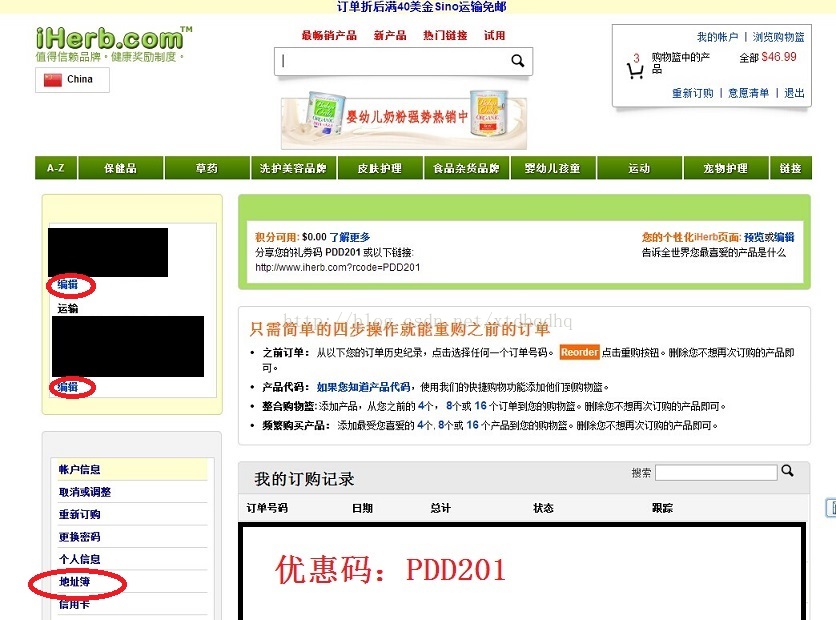
Task: Open the 草药 herbs tab
Action: point(207,168)
